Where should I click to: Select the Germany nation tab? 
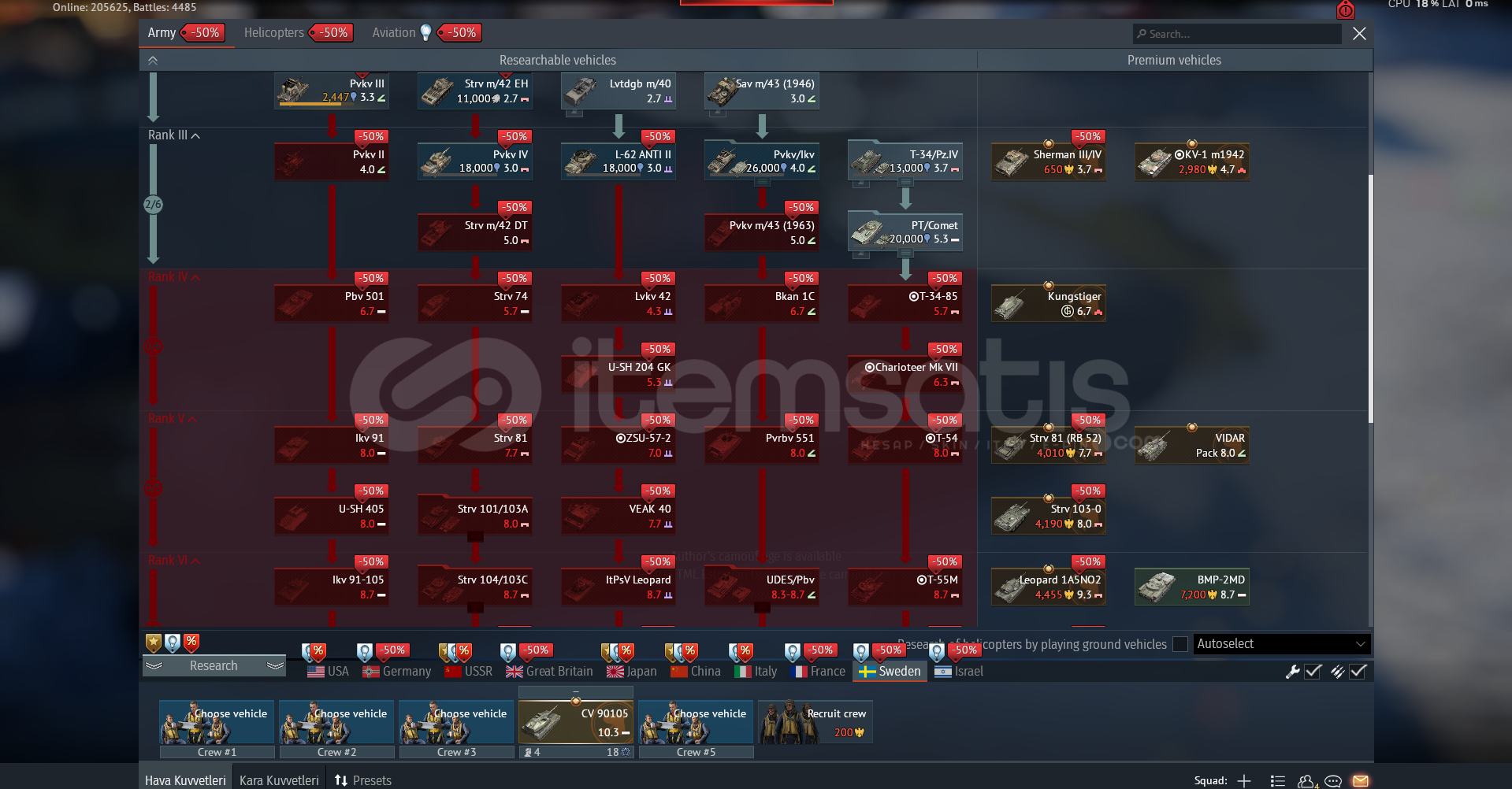[x=396, y=672]
